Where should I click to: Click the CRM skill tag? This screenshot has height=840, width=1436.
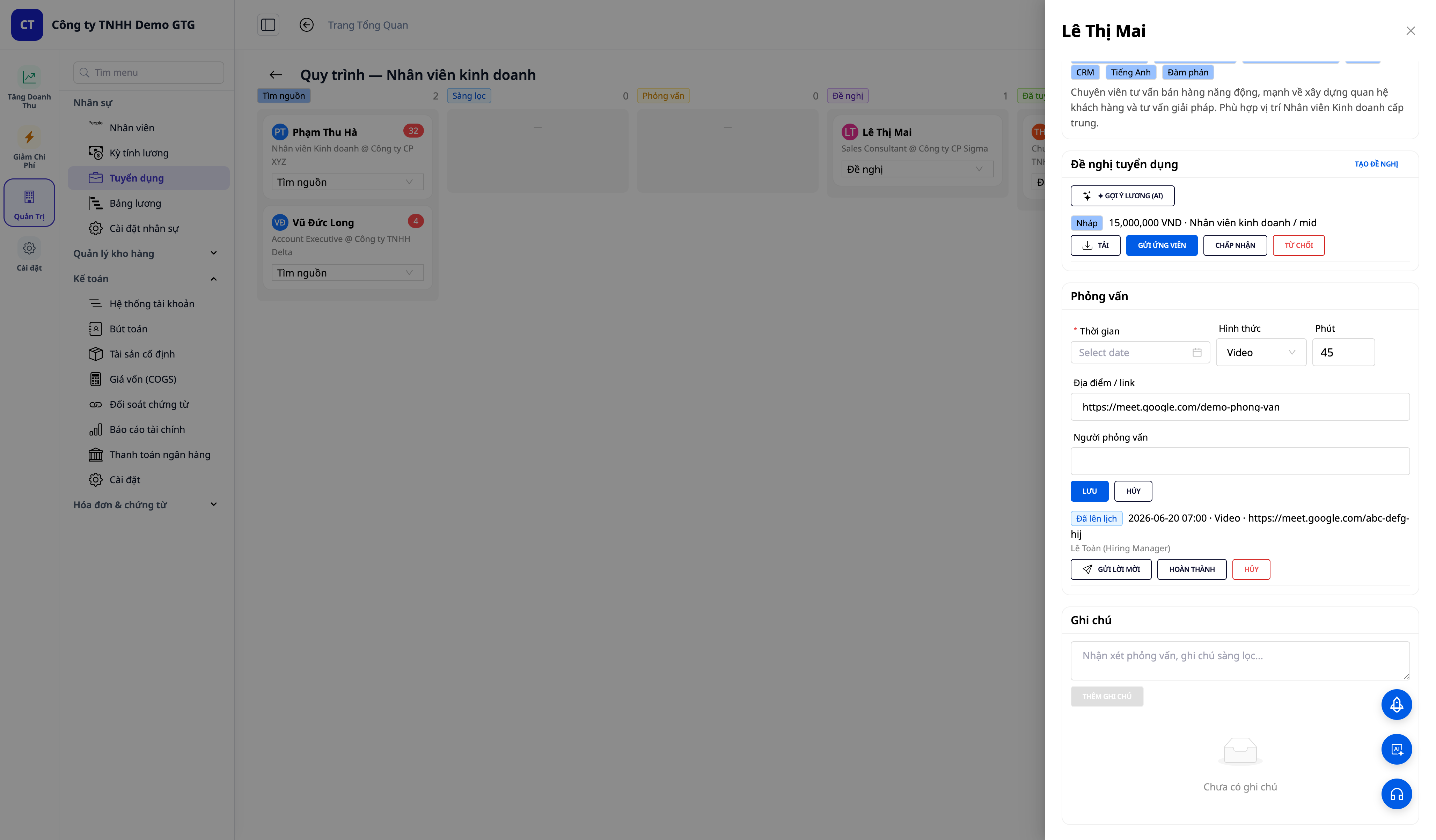[x=1084, y=72]
